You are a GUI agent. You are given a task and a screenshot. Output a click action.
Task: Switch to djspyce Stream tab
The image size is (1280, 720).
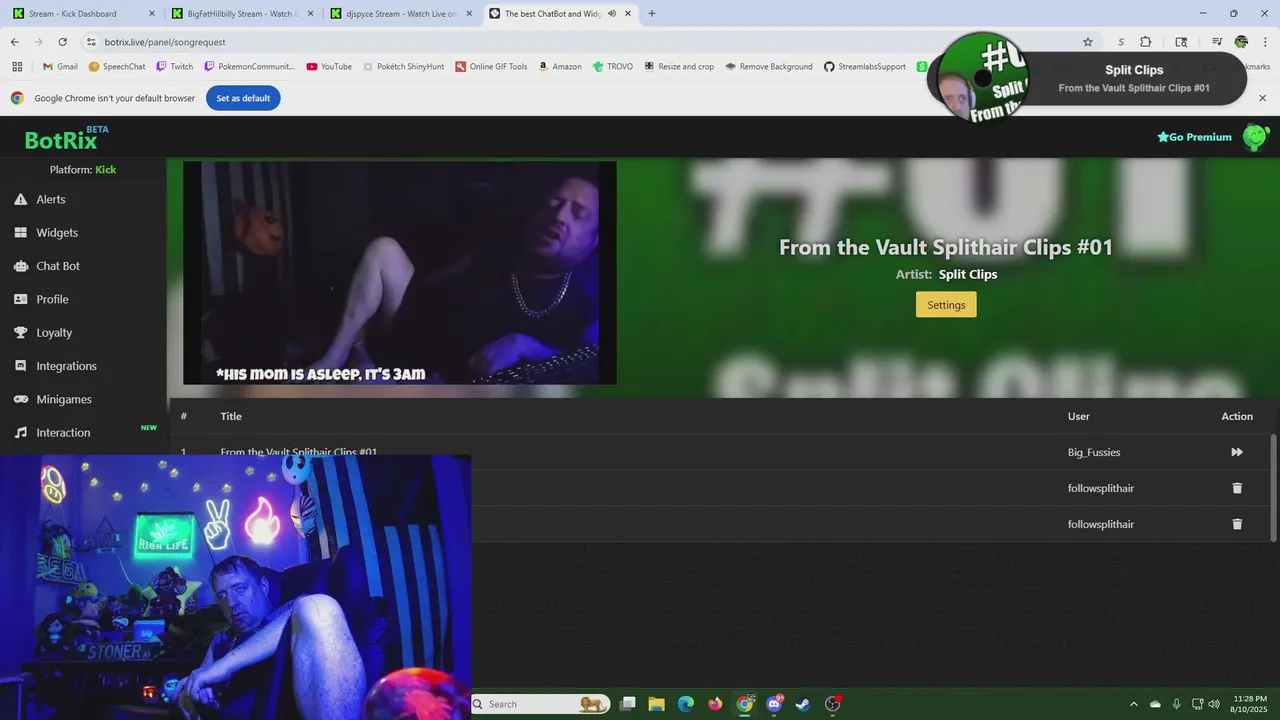pos(400,14)
